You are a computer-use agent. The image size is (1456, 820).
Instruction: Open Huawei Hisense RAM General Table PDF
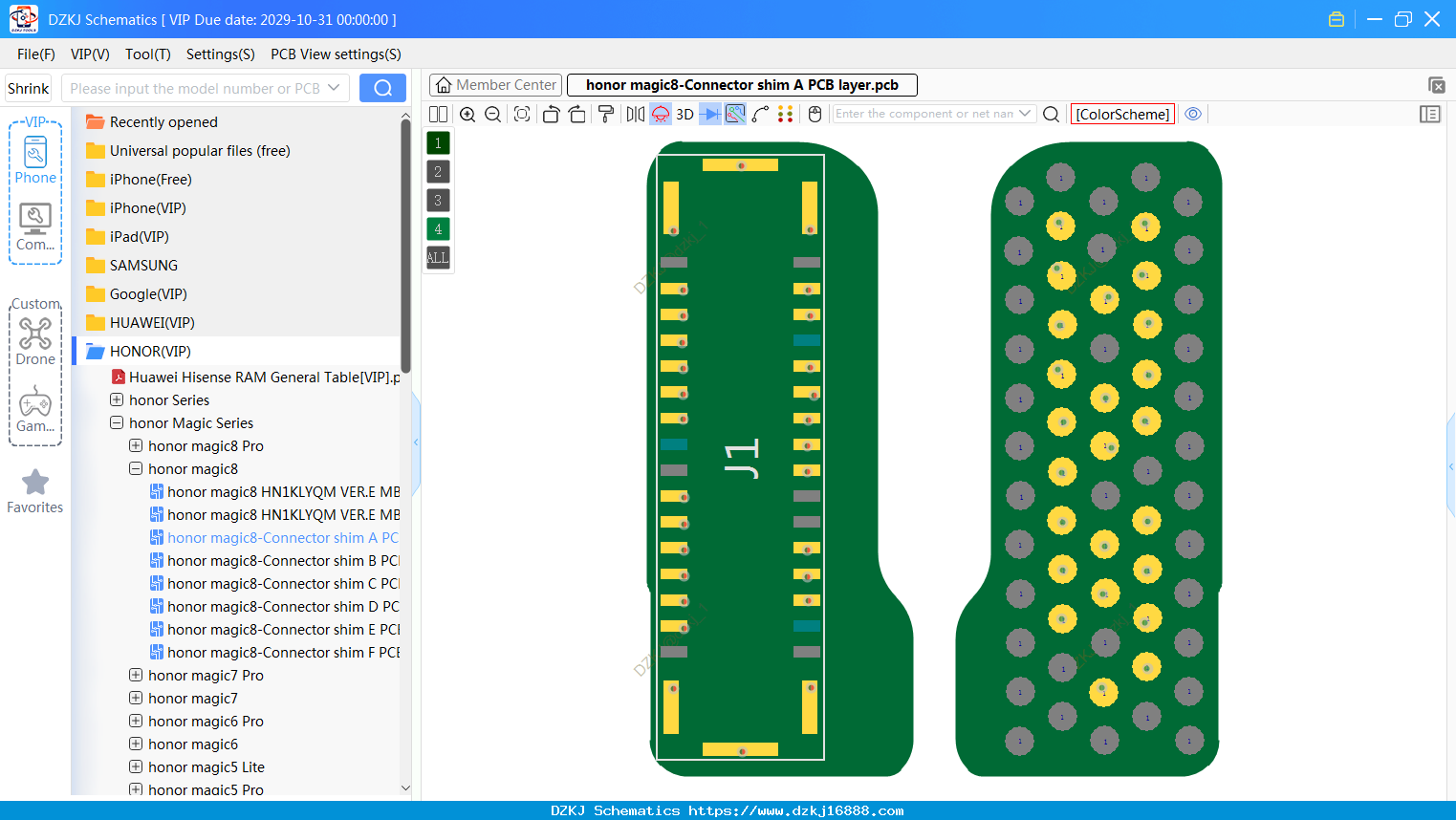(263, 377)
